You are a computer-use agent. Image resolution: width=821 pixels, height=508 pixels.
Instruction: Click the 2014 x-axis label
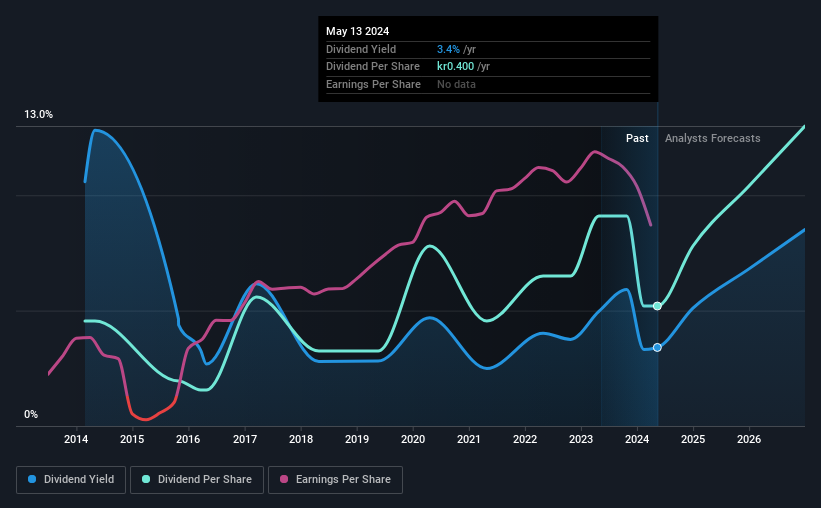(x=76, y=439)
